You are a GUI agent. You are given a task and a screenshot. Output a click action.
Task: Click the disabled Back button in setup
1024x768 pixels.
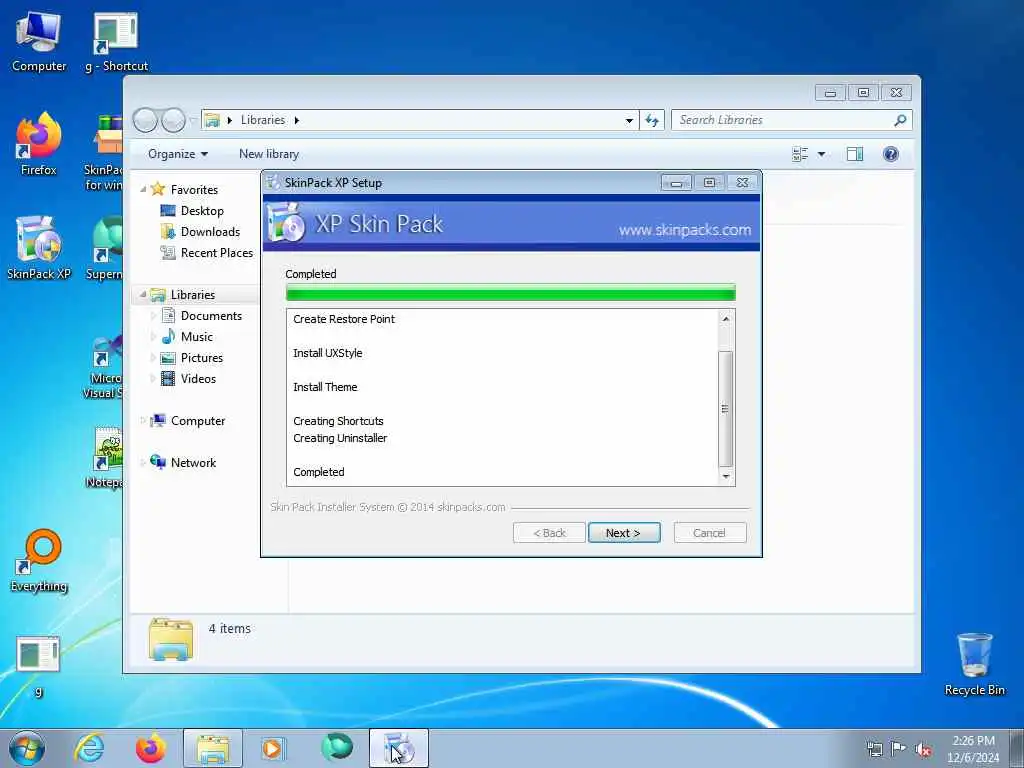(x=549, y=533)
